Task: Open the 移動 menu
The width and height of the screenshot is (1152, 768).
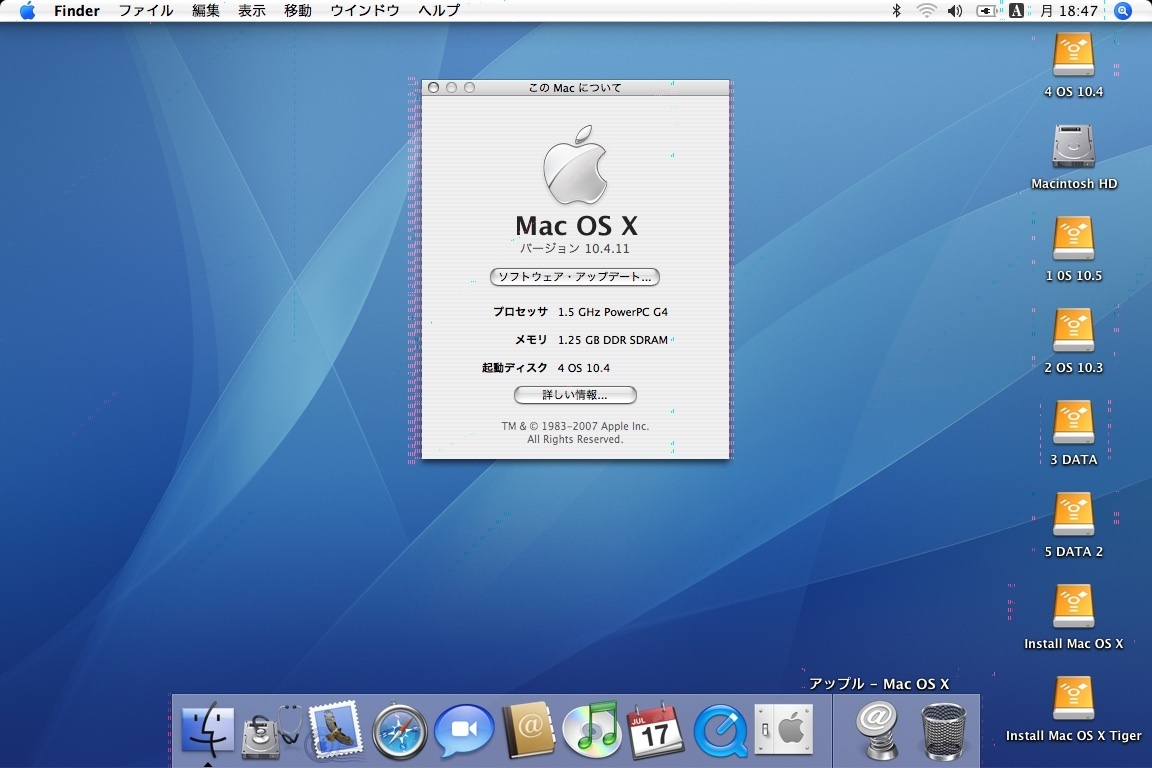Action: point(298,10)
